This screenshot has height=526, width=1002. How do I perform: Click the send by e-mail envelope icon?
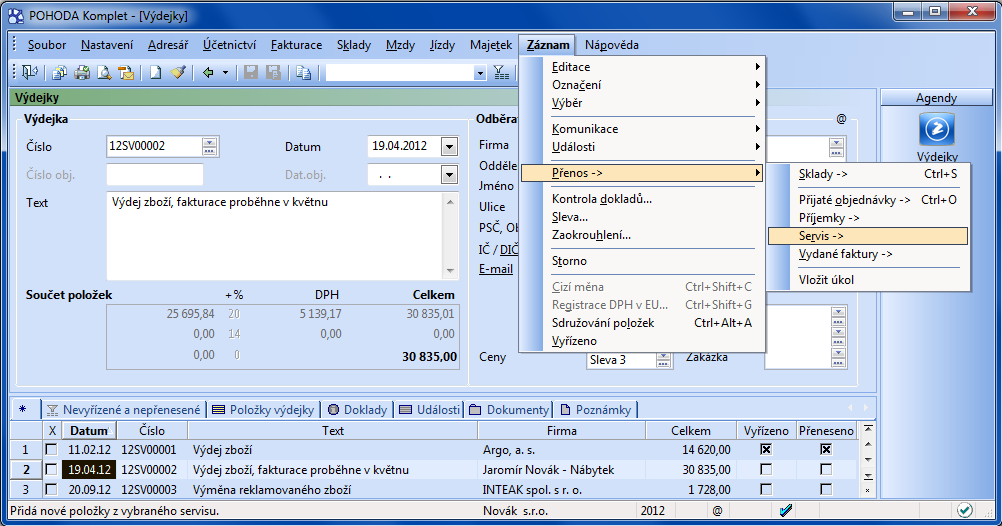click(127, 73)
